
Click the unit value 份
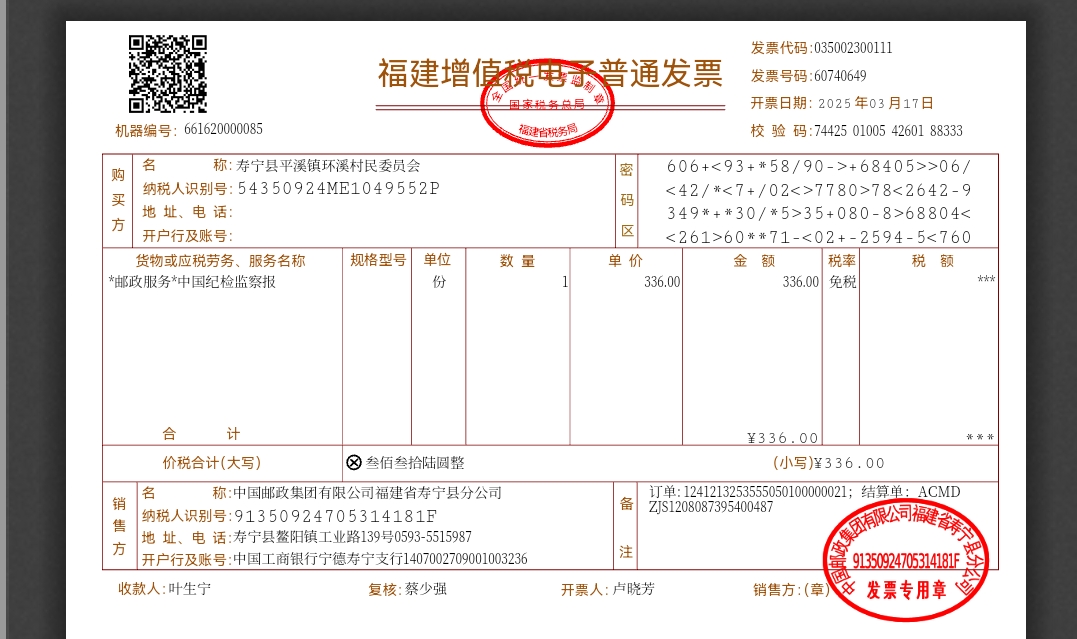[439, 282]
